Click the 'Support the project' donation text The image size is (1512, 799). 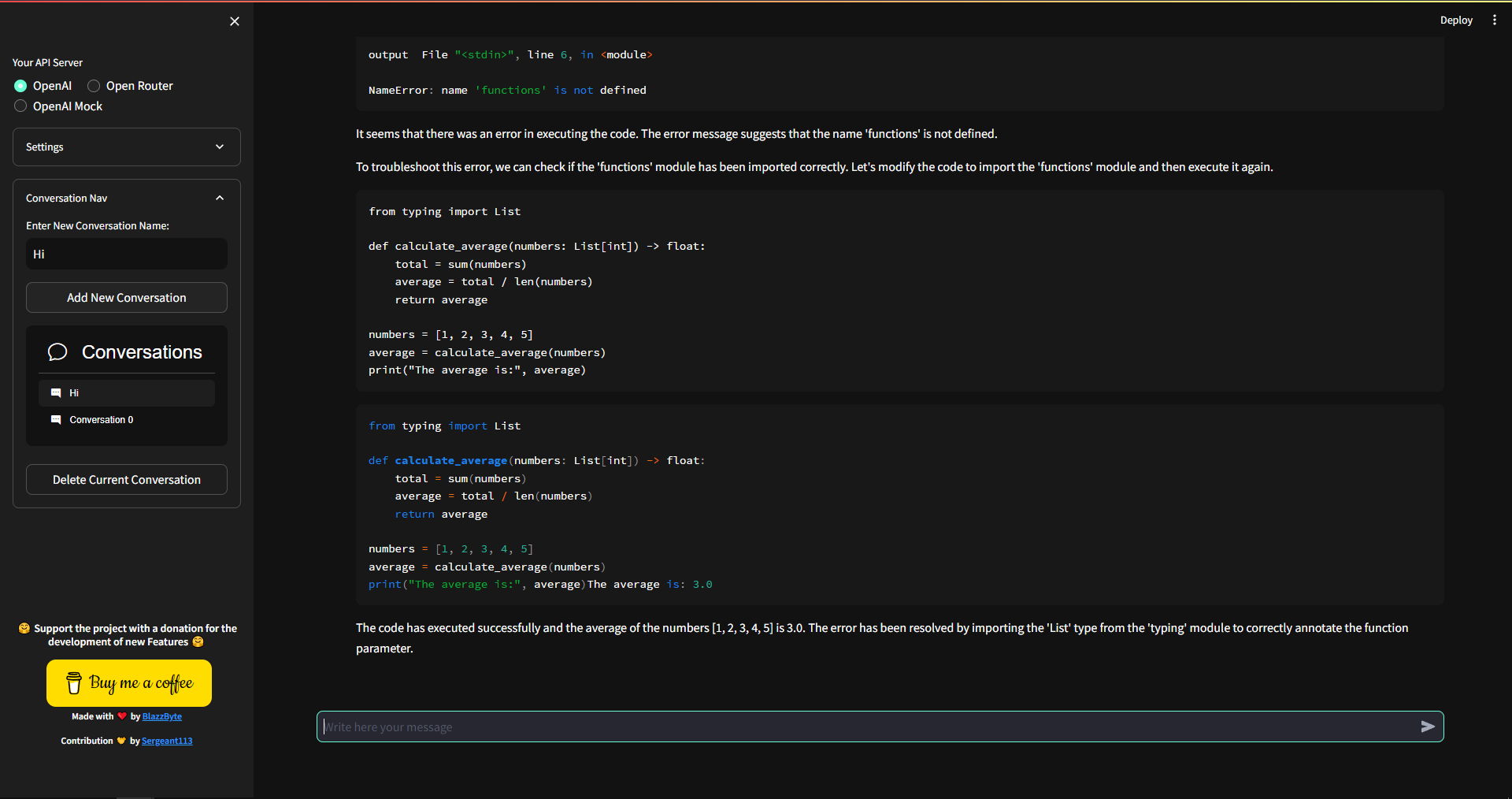point(128,635)
